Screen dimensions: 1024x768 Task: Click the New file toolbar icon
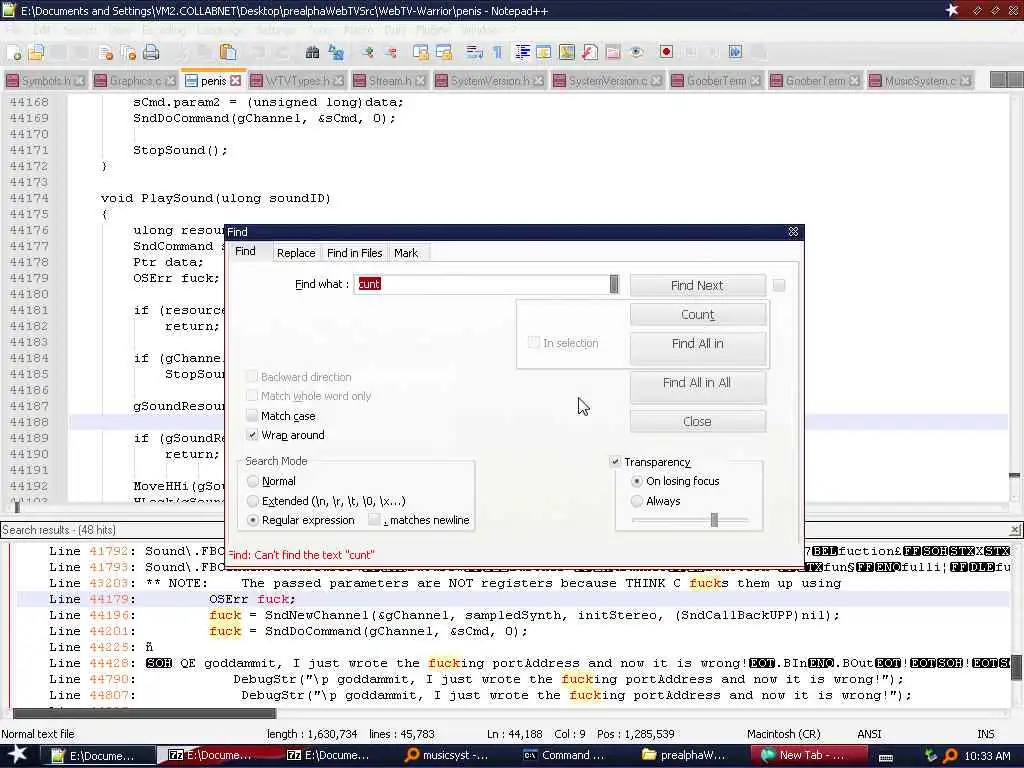click(14, 53)
